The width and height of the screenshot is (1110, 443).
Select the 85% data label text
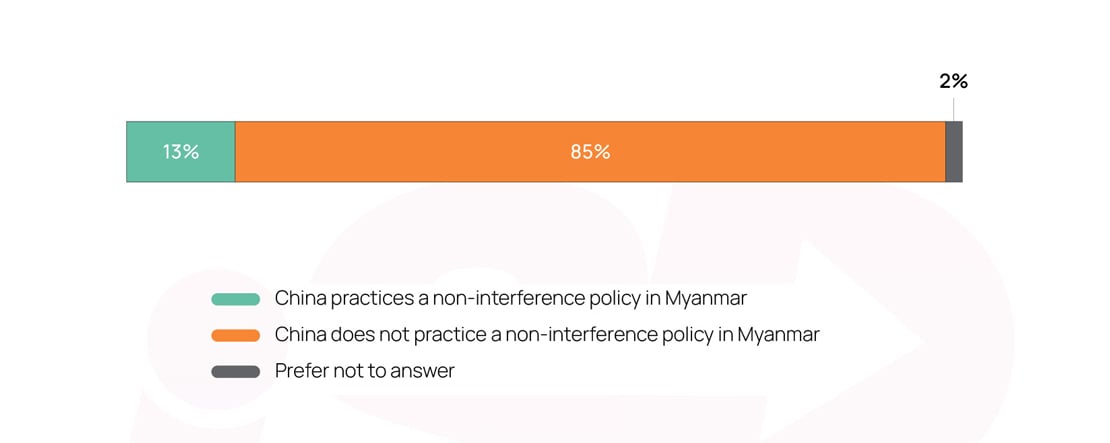tap(590, 152)
